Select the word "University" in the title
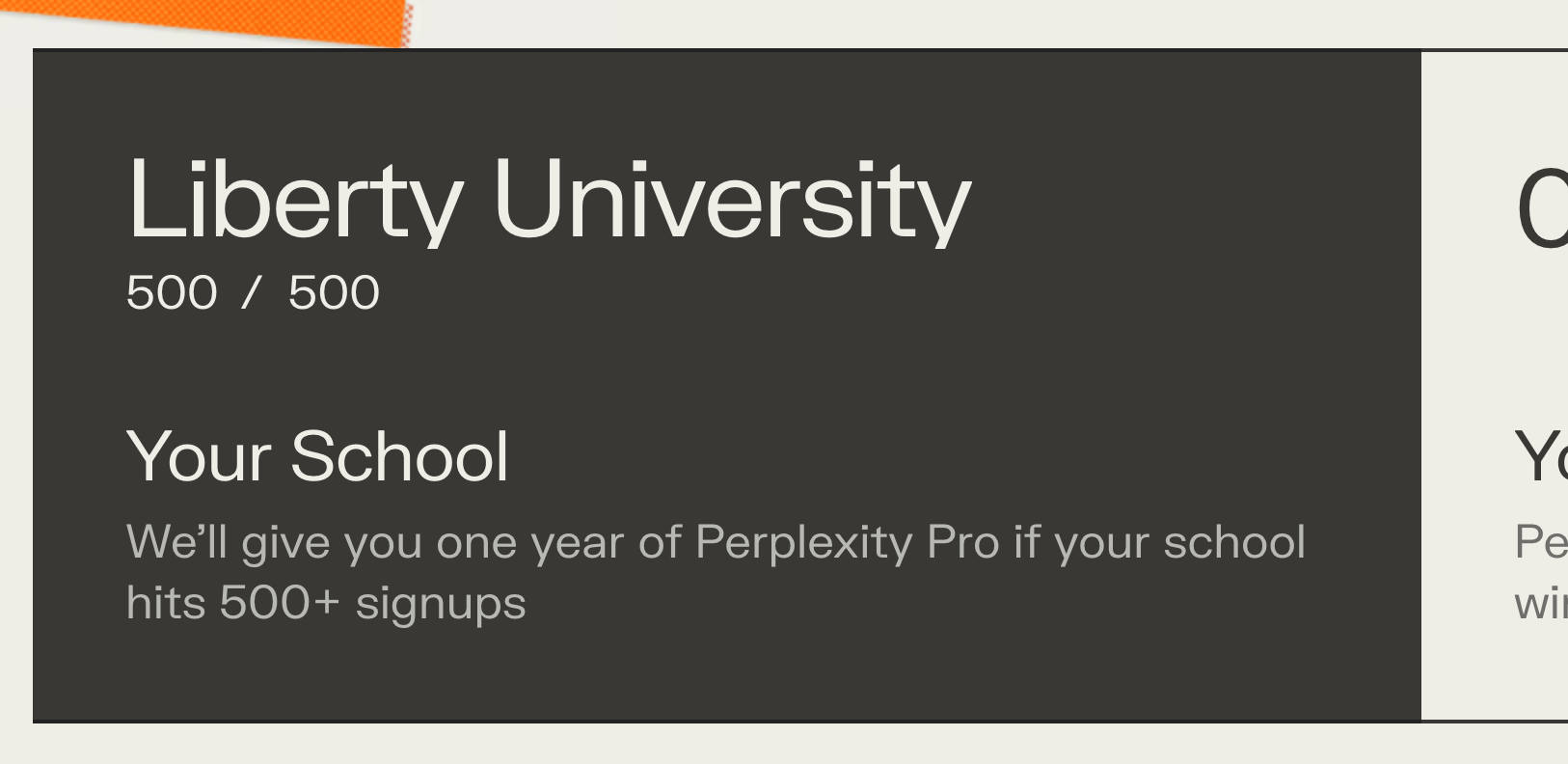The height and width of the screenshot is (764, 1568). [x=732, y=201]
